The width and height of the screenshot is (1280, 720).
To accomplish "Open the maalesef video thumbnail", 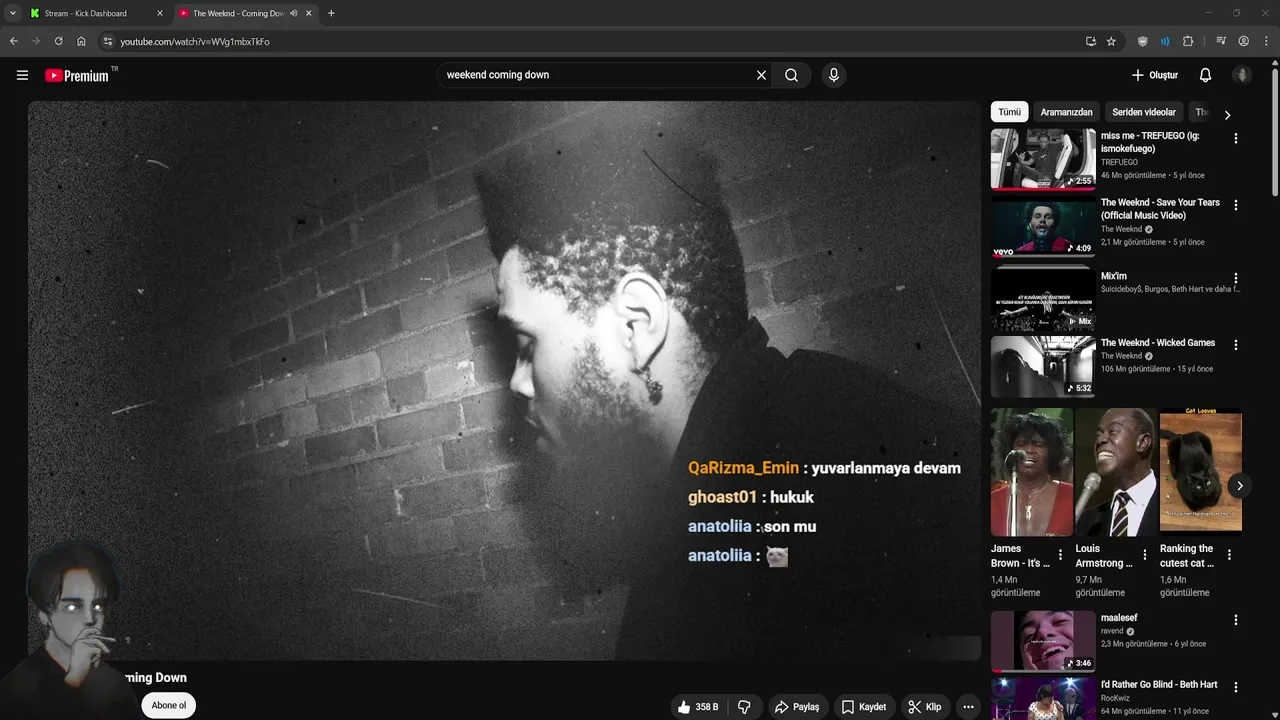I will click(x=1043, y=641).
